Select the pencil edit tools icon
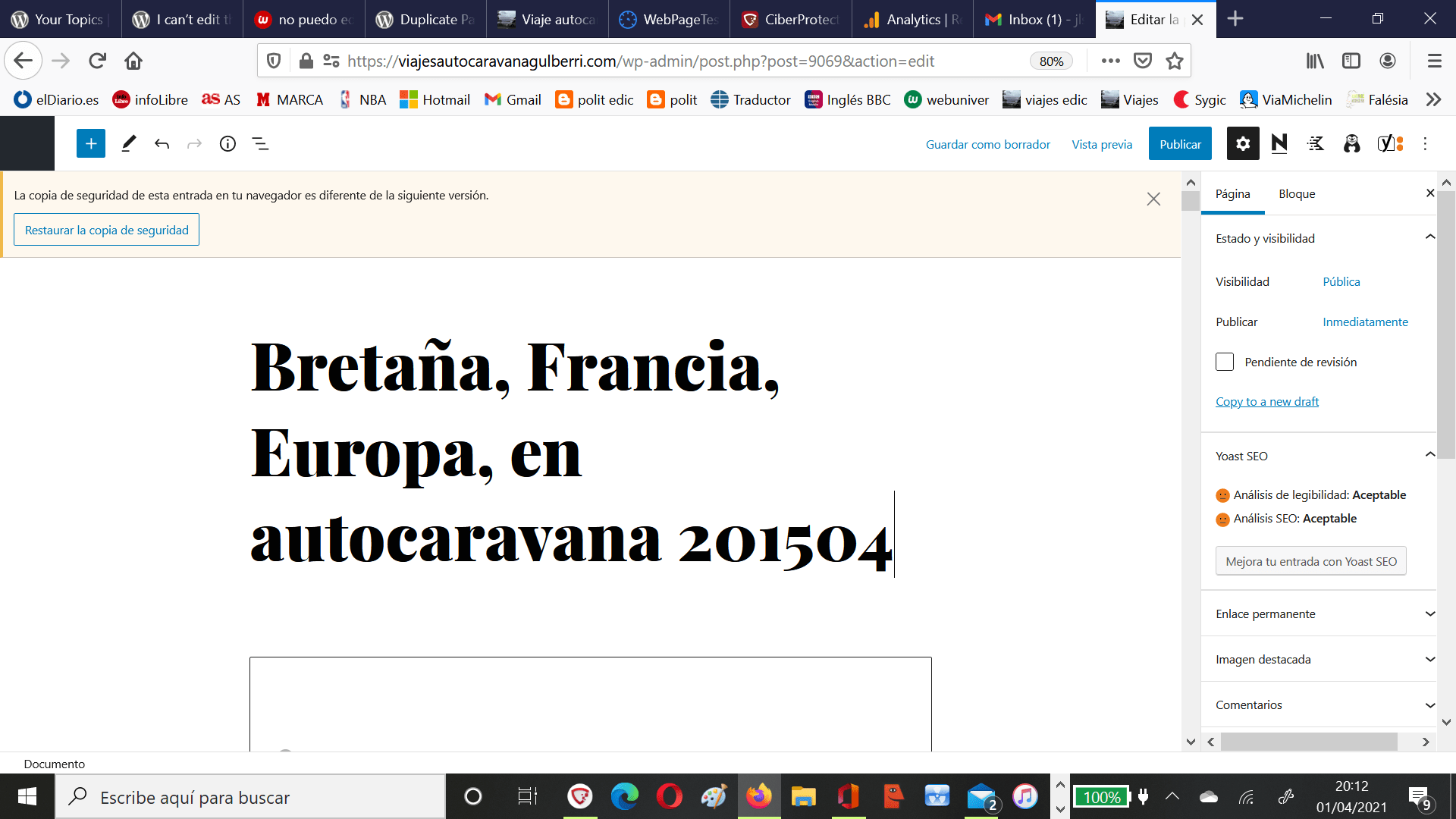1456x819 pixels. coord(129,143)
